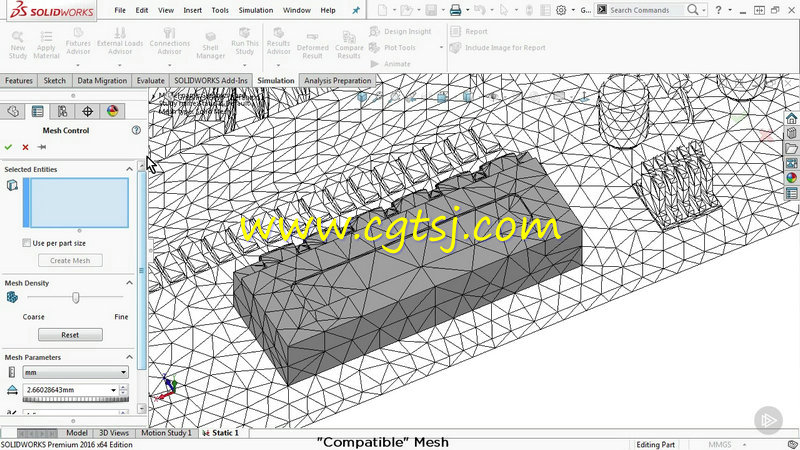Viewport: 800px width, 450px height.
Task: Open the Help question mark in title bar
Action: pyautogui.click(x=718, y=10)
